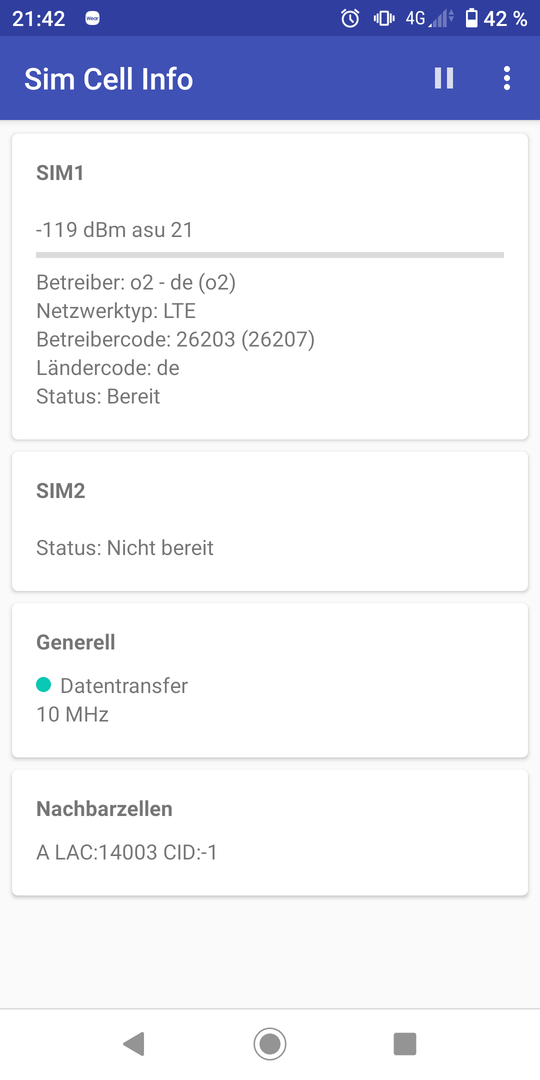Tap the Betreibercode 26203 line
Image resolution: width=540 pixels, height=1080 pixels.
click(x=175, y=340)
